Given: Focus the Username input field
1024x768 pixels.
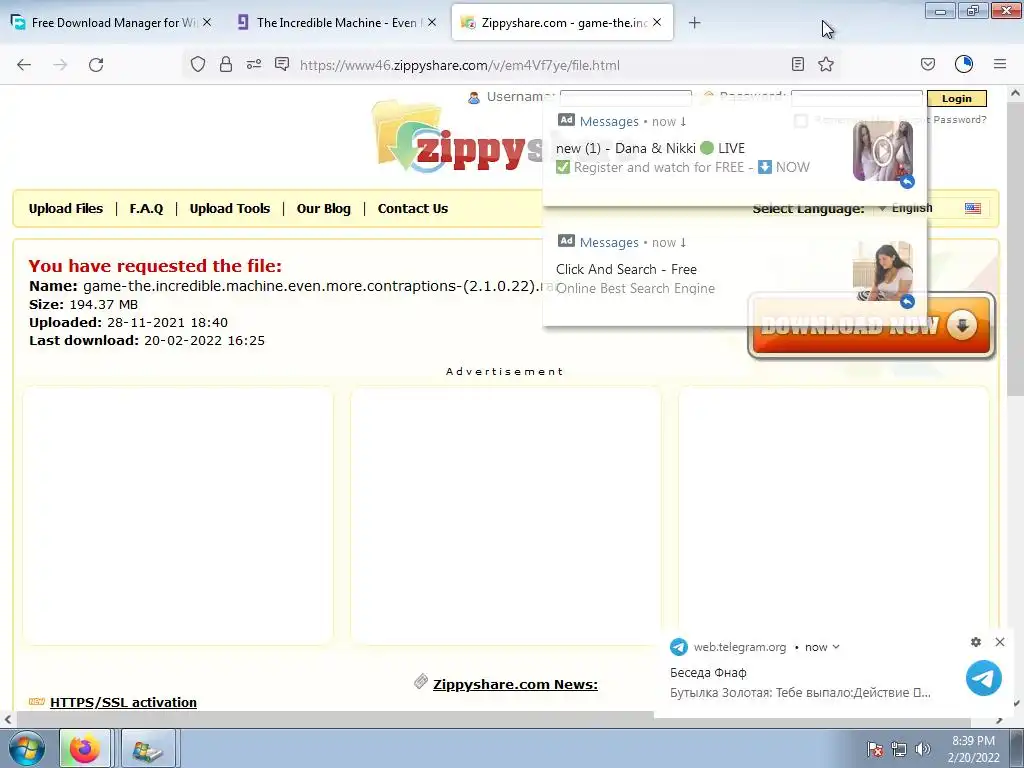Looking at the screenshot, I should (x=626, y=97).
